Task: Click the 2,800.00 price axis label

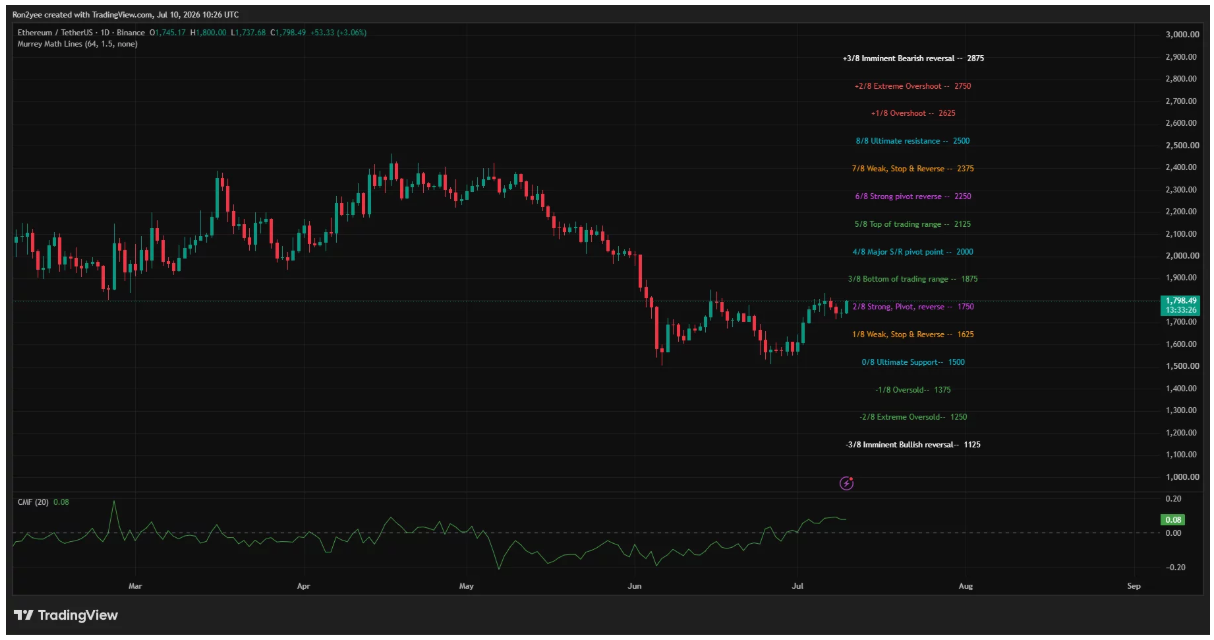Action: coord(1181,79)
